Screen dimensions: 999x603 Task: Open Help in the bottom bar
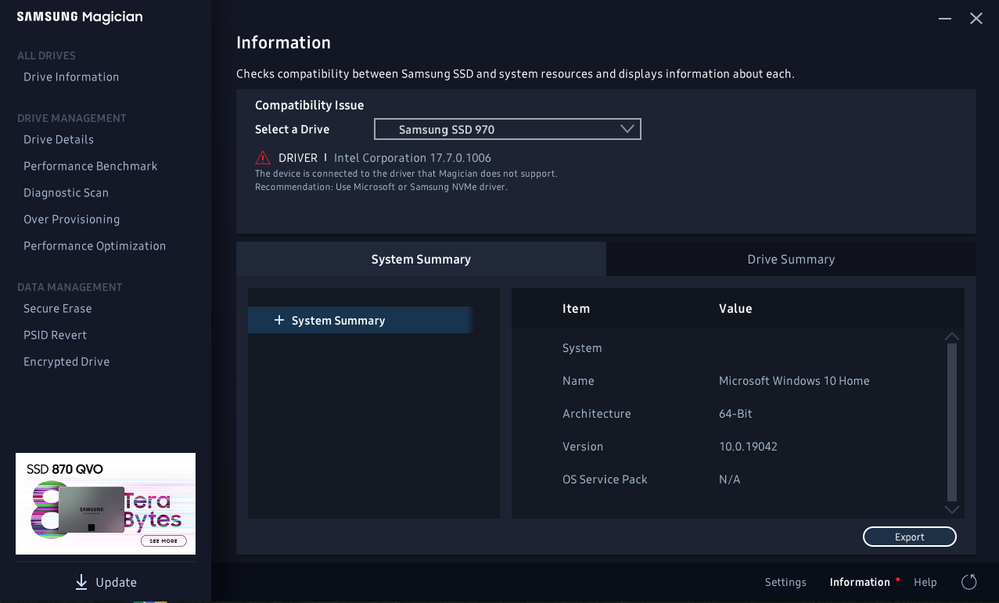925,582
